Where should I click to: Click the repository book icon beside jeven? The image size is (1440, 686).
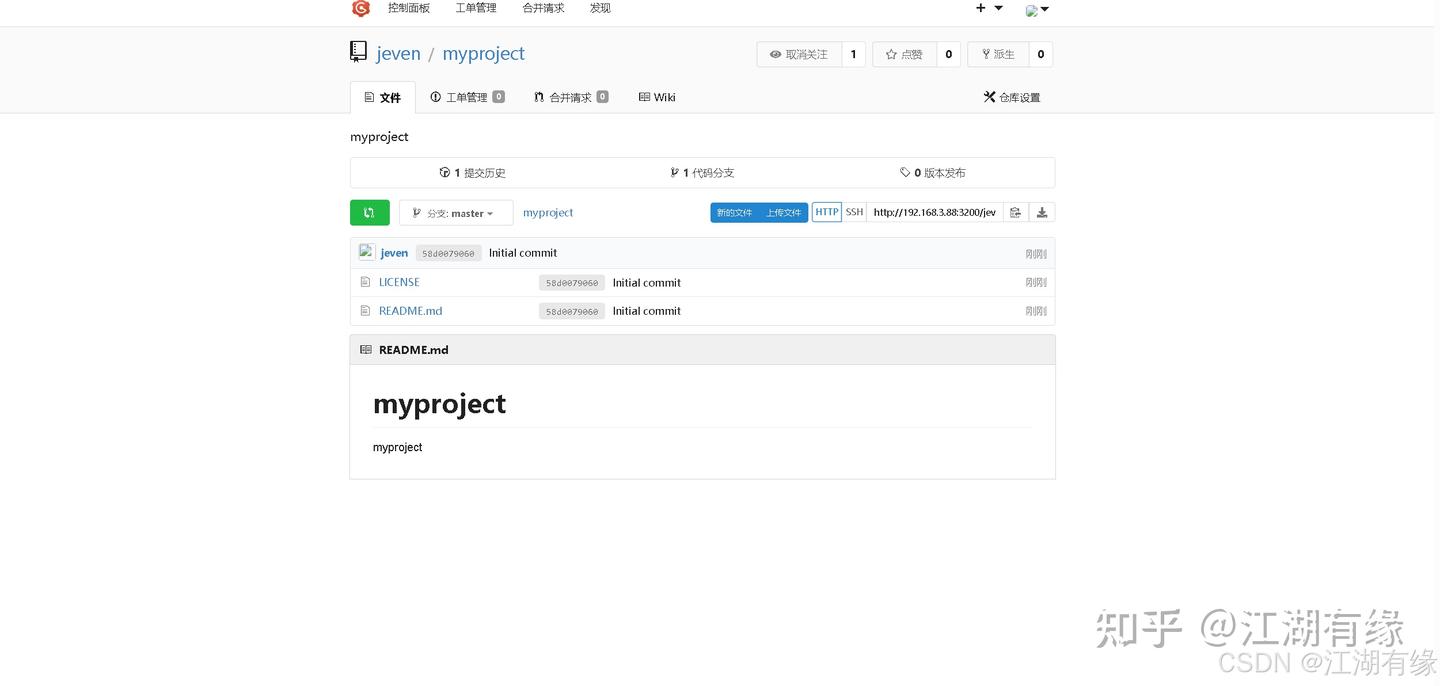[357, 51]
